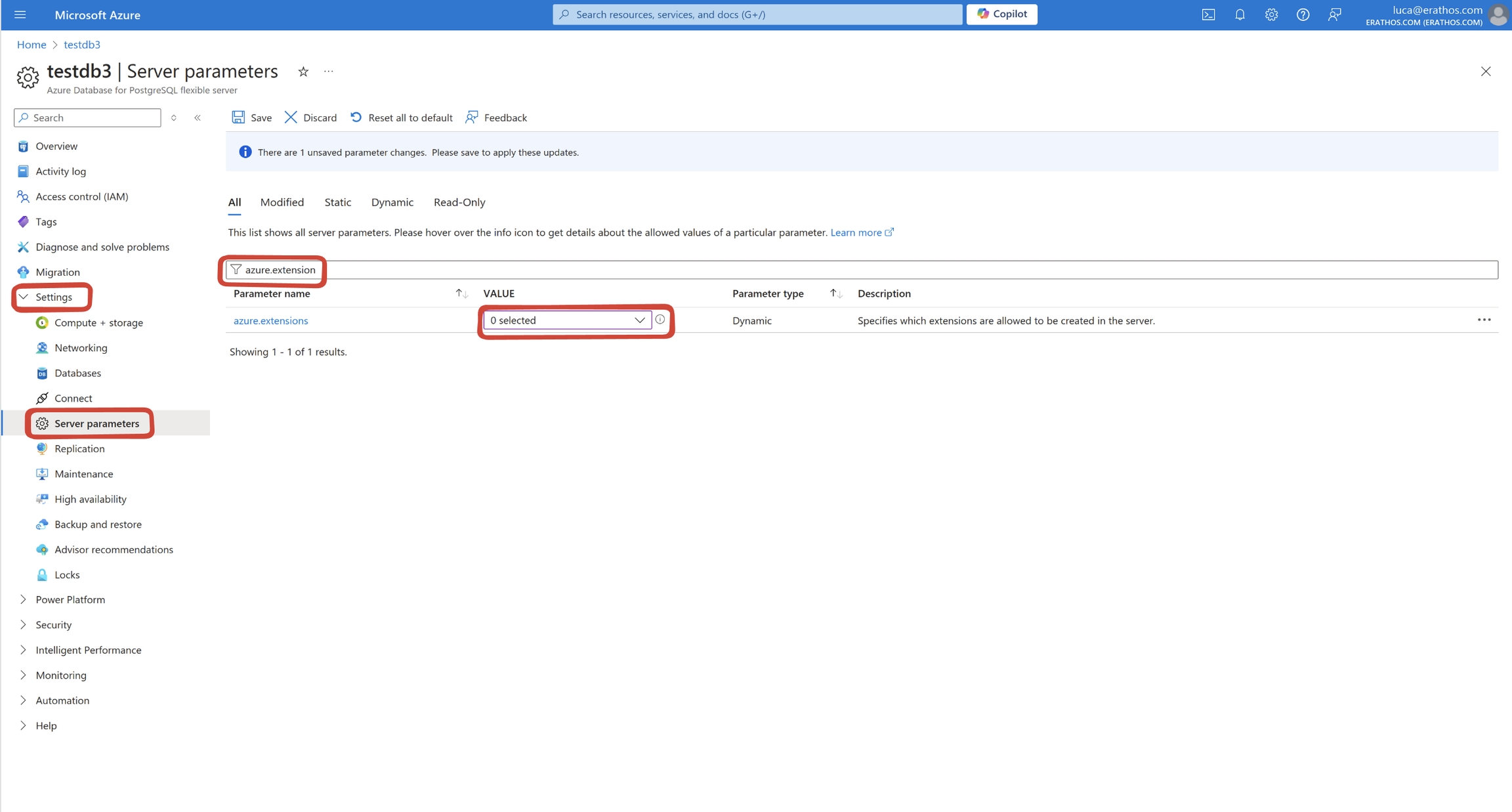
Task: Sort by Parameter name column
Action: [461, 293]
